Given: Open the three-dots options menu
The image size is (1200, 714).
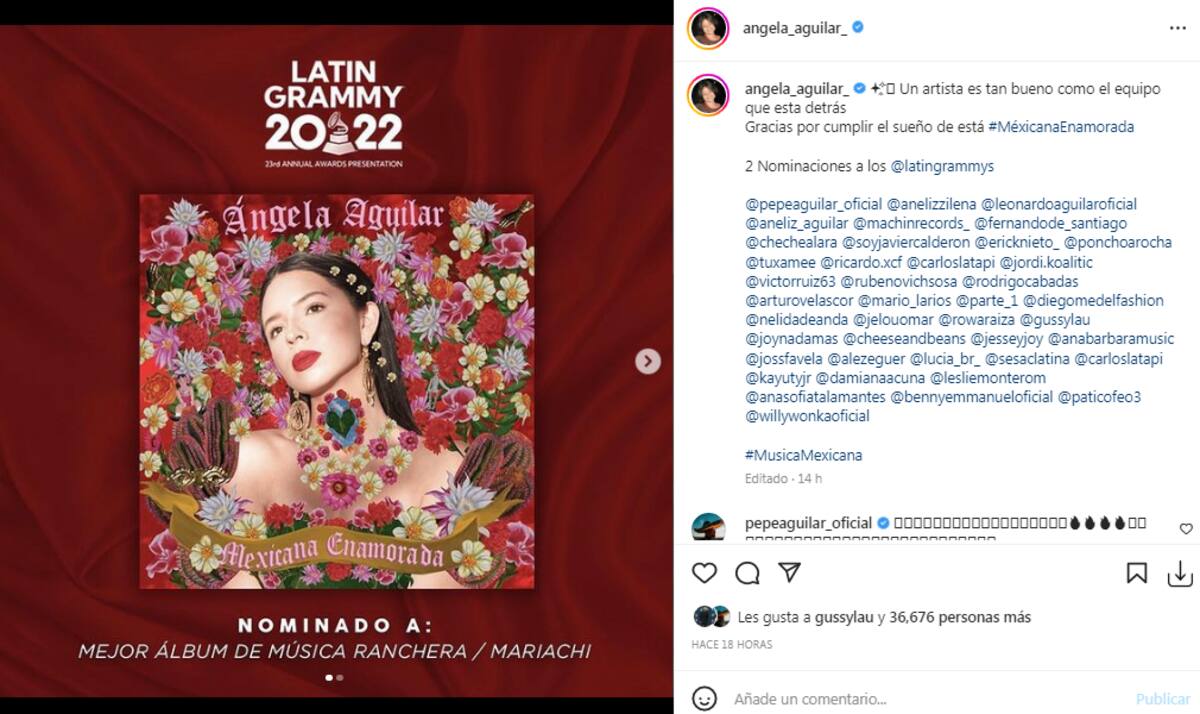Looking at the screenshot, I should tap(1177, 28).
